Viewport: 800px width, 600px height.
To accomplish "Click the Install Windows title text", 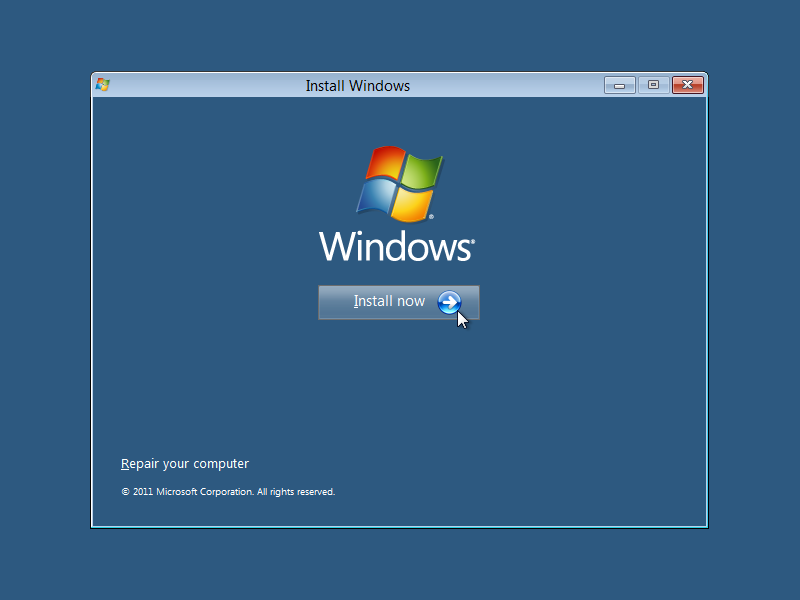I will [x=358, y=86].
